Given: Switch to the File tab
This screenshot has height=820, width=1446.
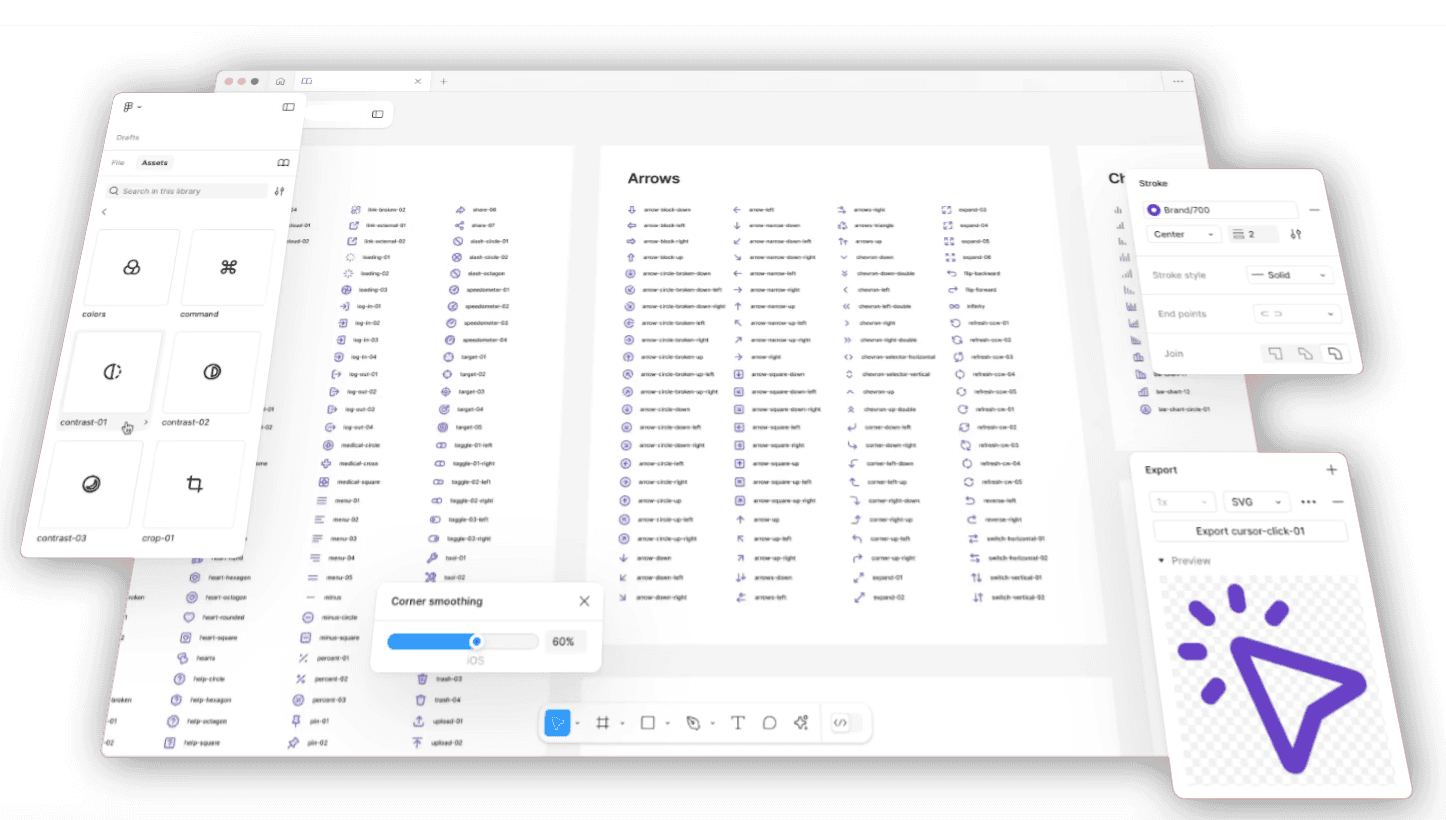Looking at the screenshot, I should [118, 162].
